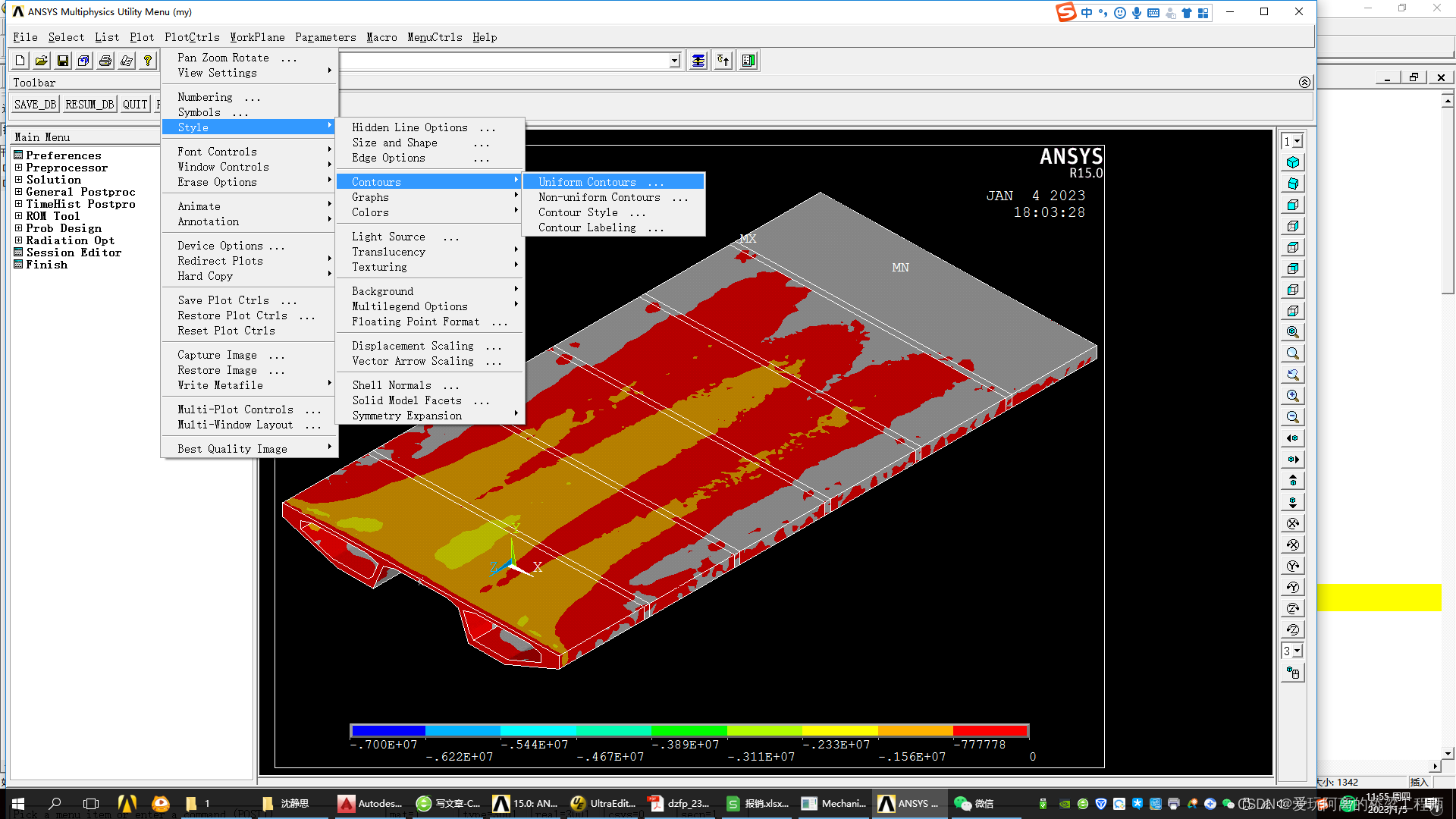This screenshot has width=1456, height=819.
Task: Click the Print icon in toolbar
Action: coord(105,61)
